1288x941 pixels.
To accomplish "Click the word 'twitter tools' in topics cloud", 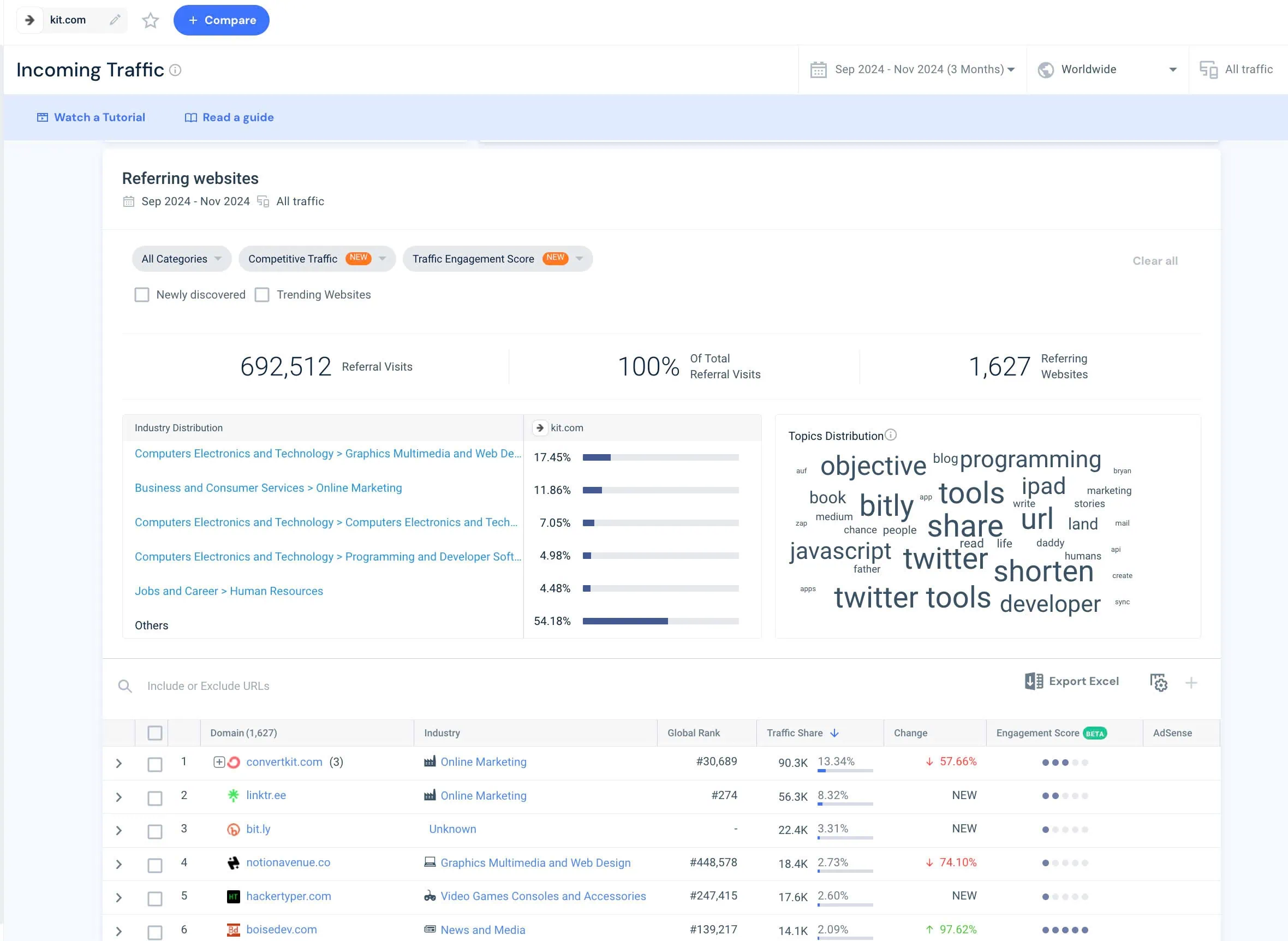I will point(913,598).
